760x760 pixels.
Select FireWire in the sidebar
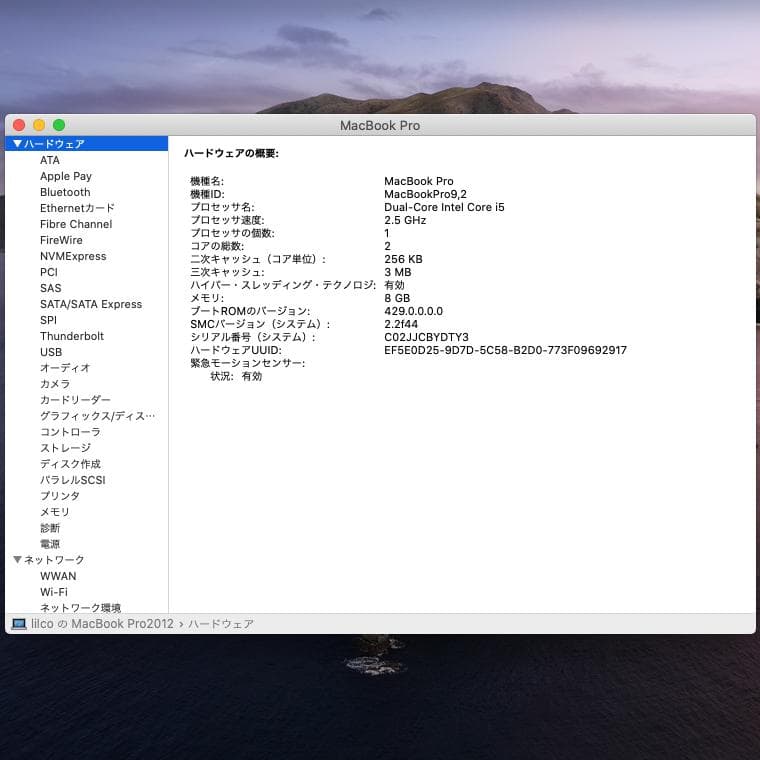coord(61,240)
